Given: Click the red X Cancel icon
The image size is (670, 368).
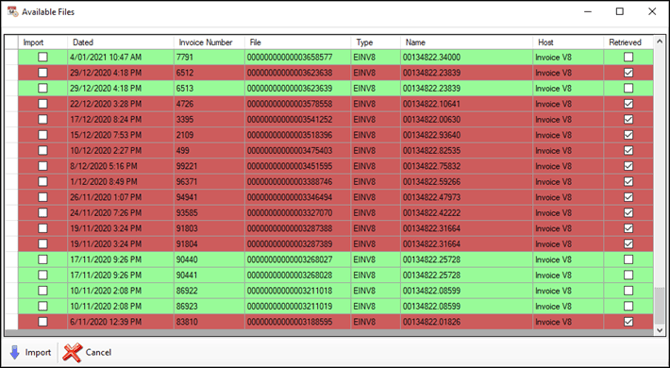Looking at the screenshot, I should (72, 353).
